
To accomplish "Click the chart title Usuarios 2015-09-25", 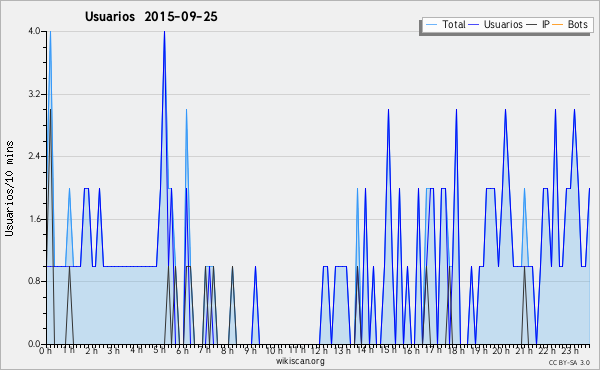I will point(151,17).
